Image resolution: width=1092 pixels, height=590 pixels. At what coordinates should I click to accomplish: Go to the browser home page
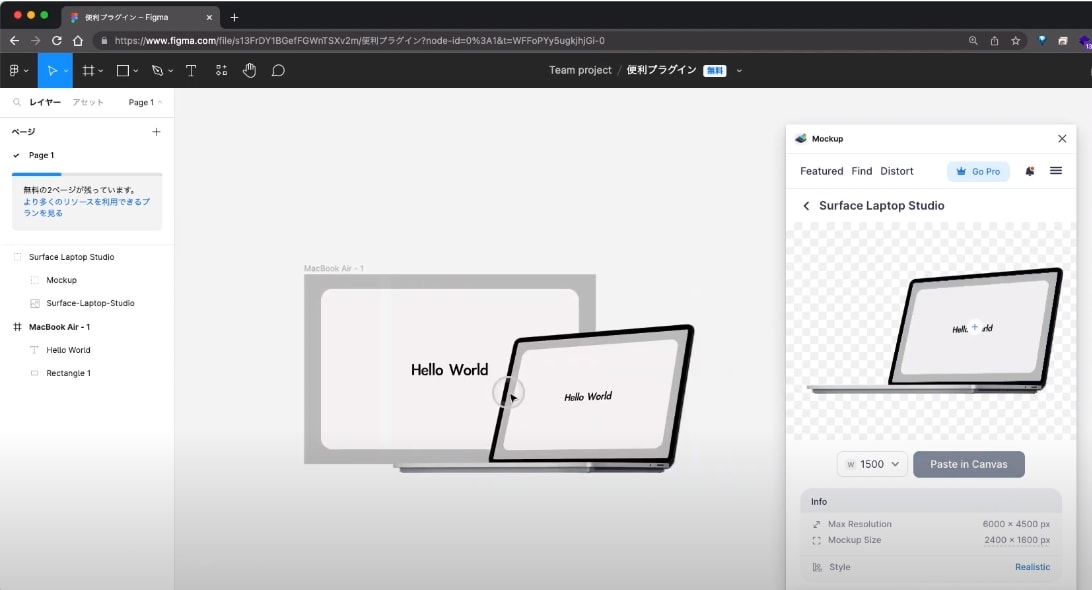(78, 40)
